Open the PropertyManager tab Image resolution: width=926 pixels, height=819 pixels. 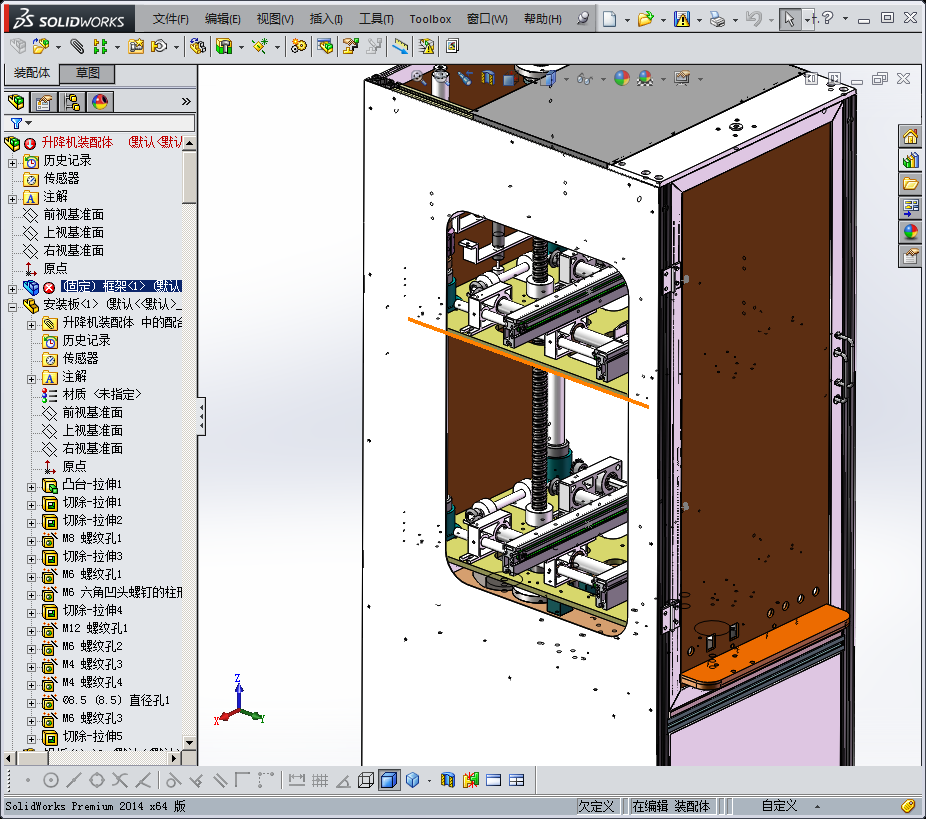pos(44,102)
